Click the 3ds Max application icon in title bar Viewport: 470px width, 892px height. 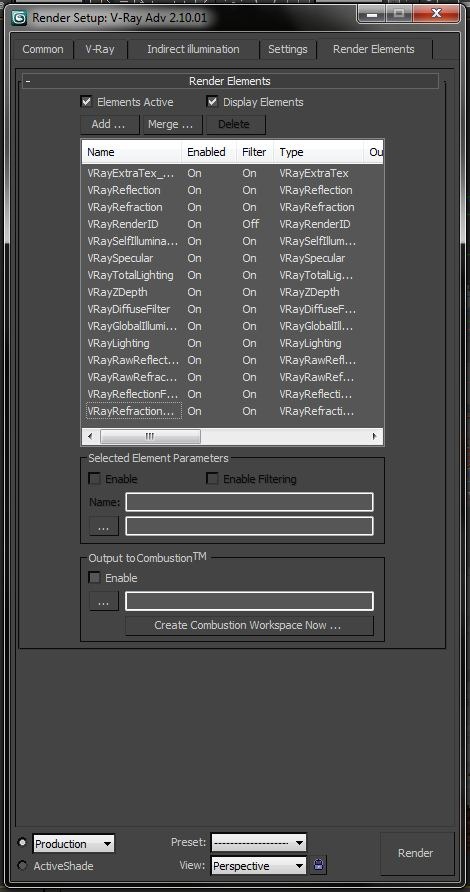point(20,18)
